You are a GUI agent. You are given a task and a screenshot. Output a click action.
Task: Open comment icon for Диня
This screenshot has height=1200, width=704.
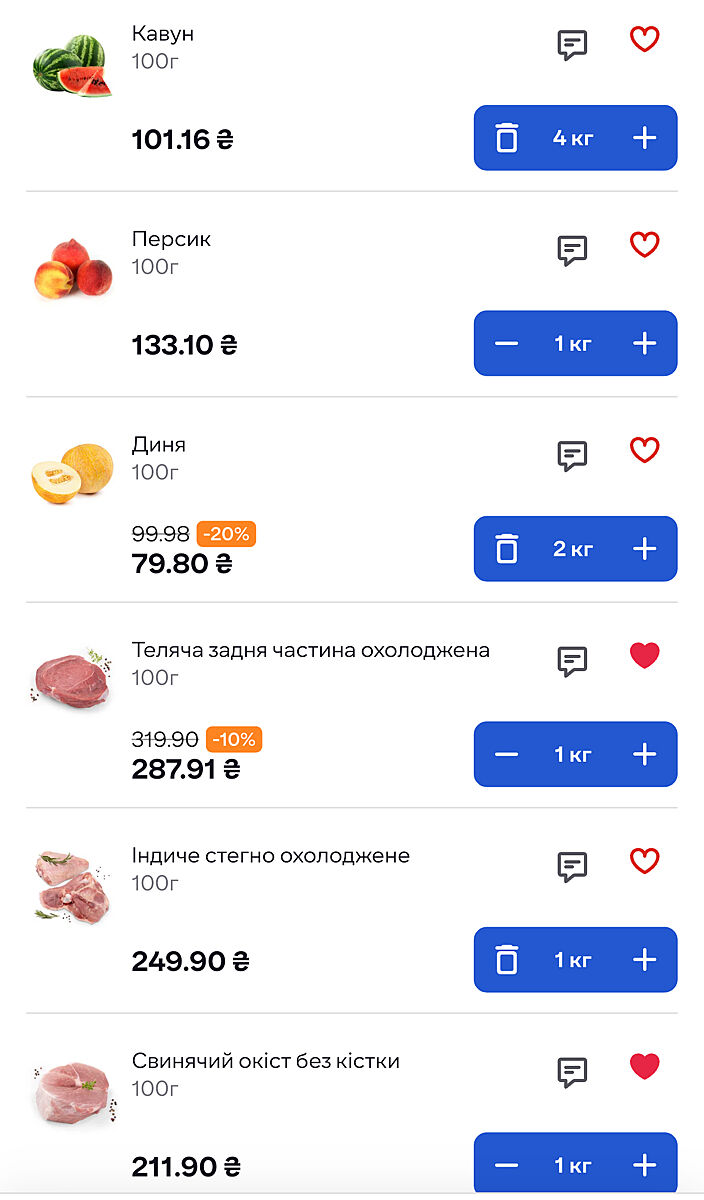coord(572,456)
